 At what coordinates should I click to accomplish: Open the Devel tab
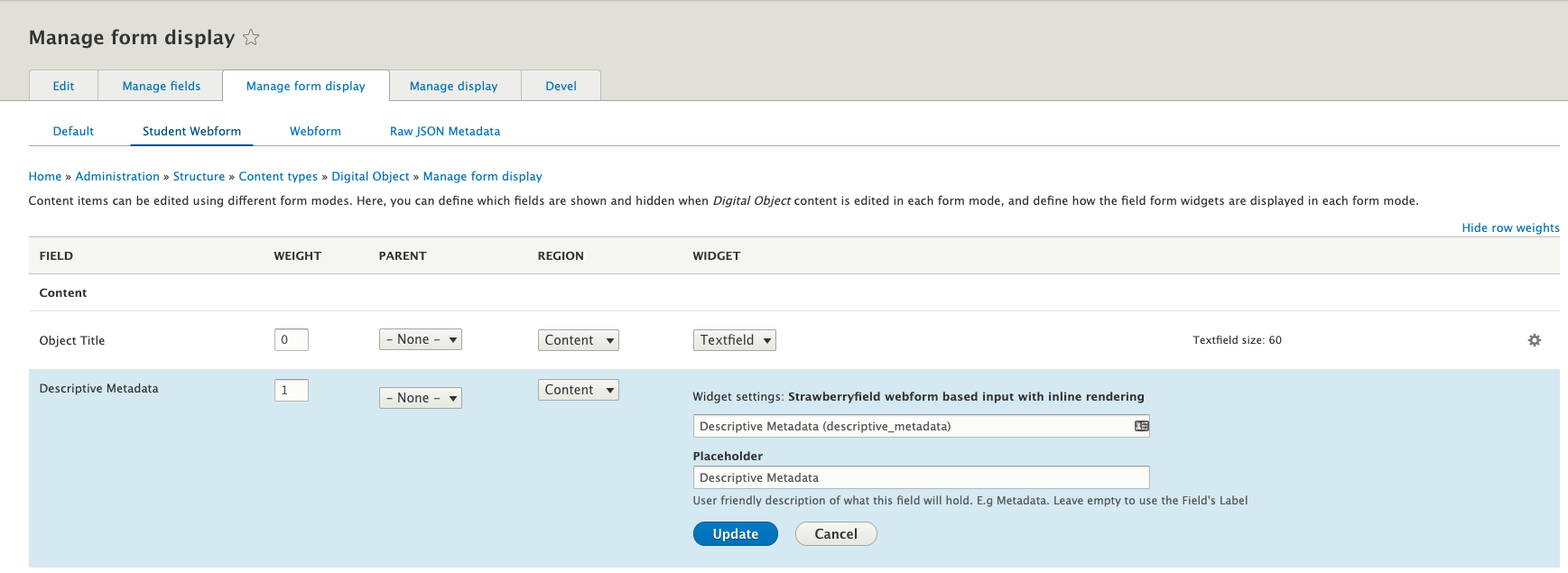561,86
